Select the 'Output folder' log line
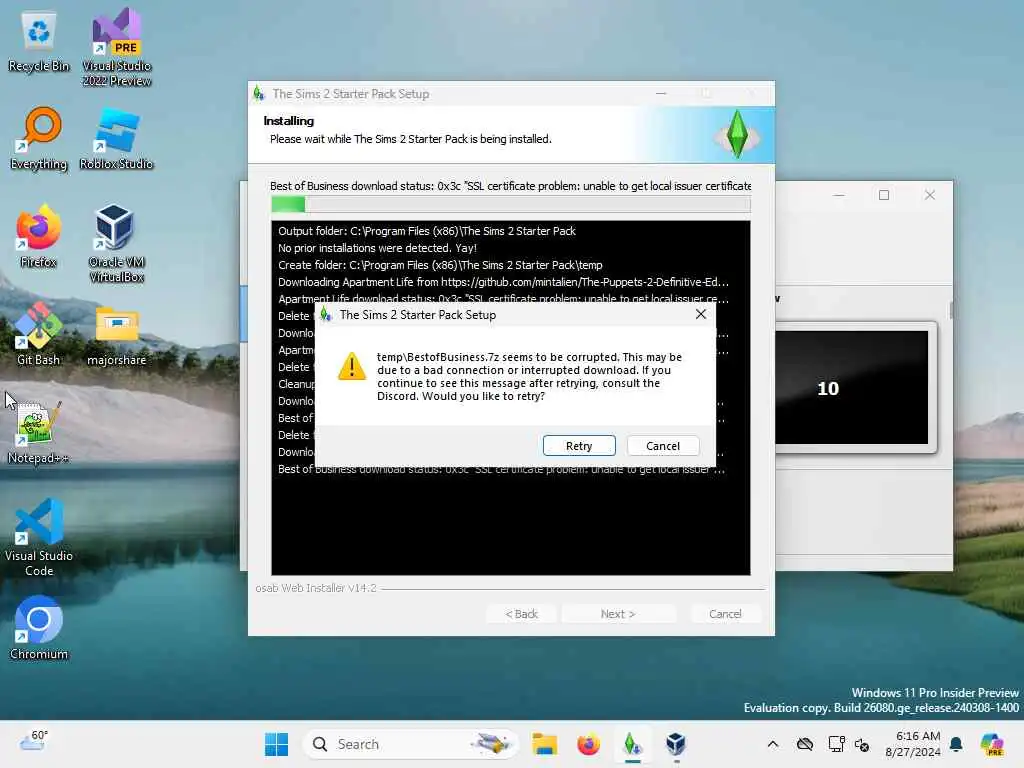The image size is (1024, 768). (x=426, y=231)
